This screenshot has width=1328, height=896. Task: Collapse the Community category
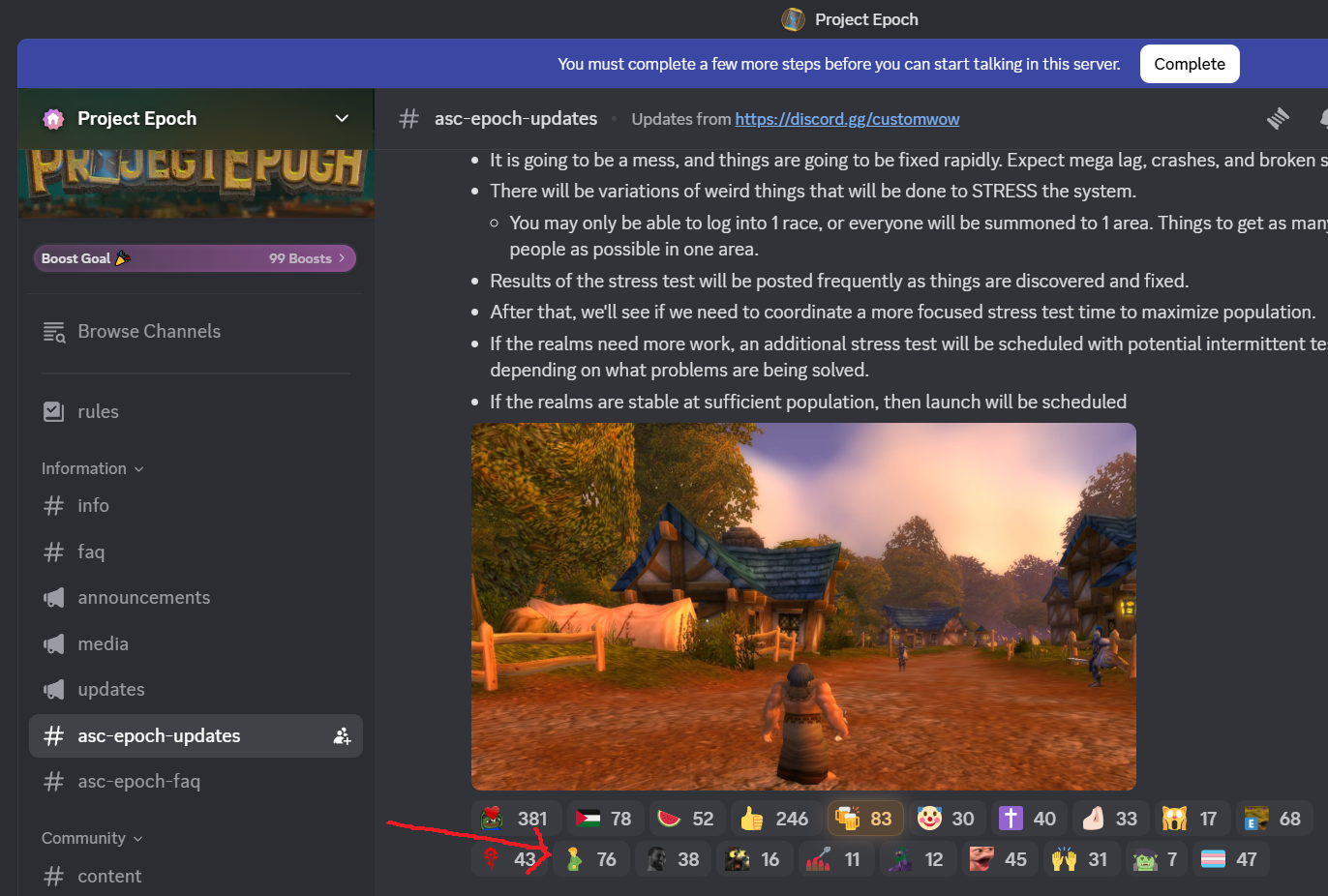[92, 838]
